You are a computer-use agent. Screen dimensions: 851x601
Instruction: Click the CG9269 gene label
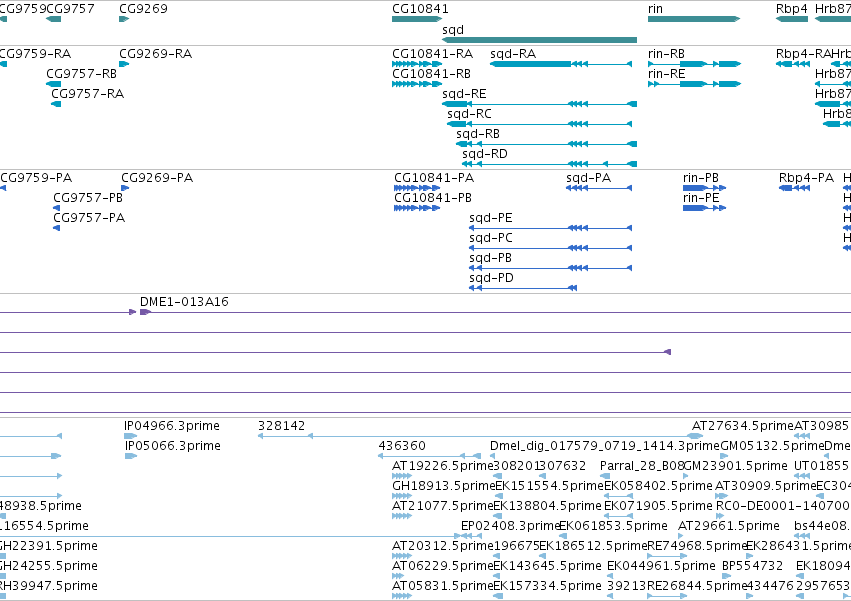point(143,9)
